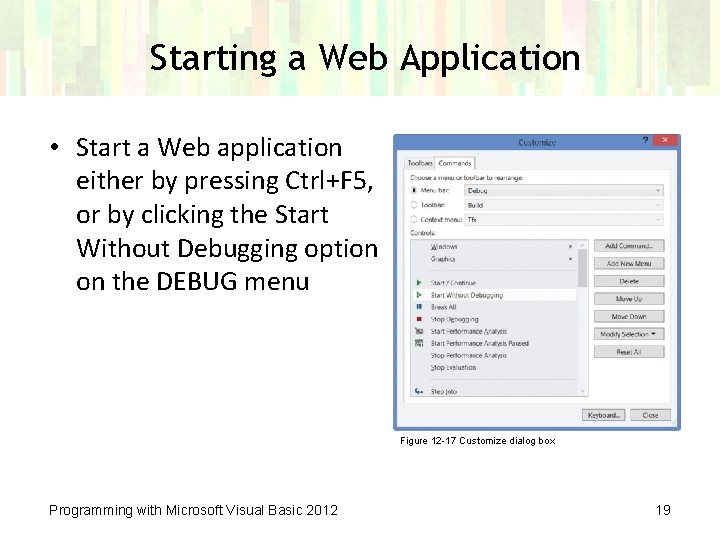This screenshot has width=720, height=540.
Task: Click the green Start / Continue icon
Action: coord(419,283)
